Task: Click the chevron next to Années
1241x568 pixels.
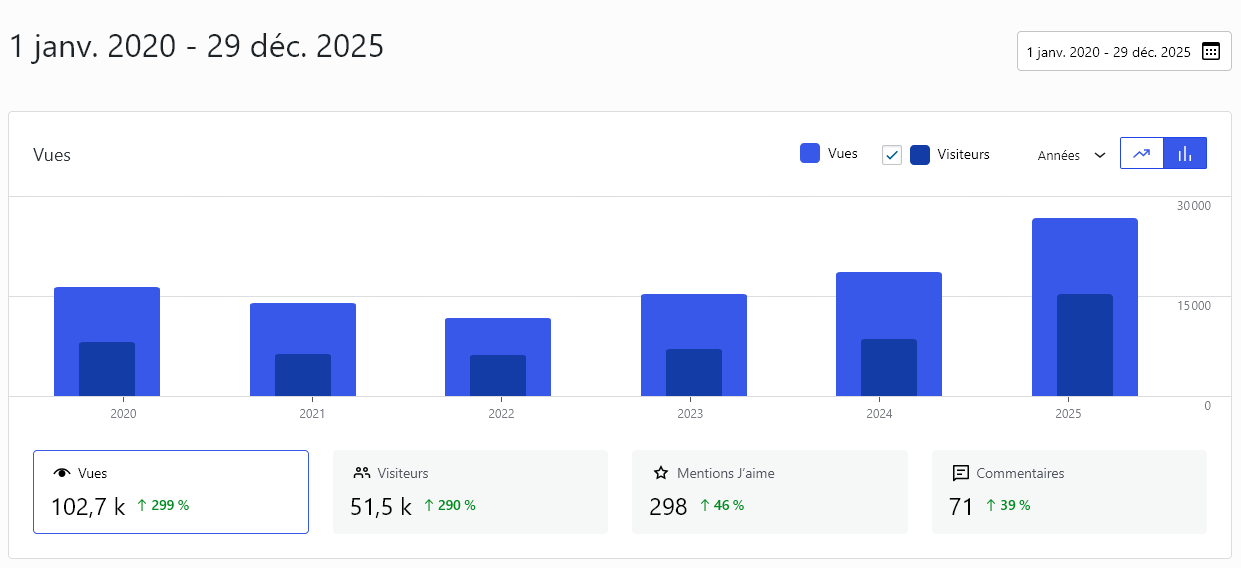Action: (x=1100, y=156)
